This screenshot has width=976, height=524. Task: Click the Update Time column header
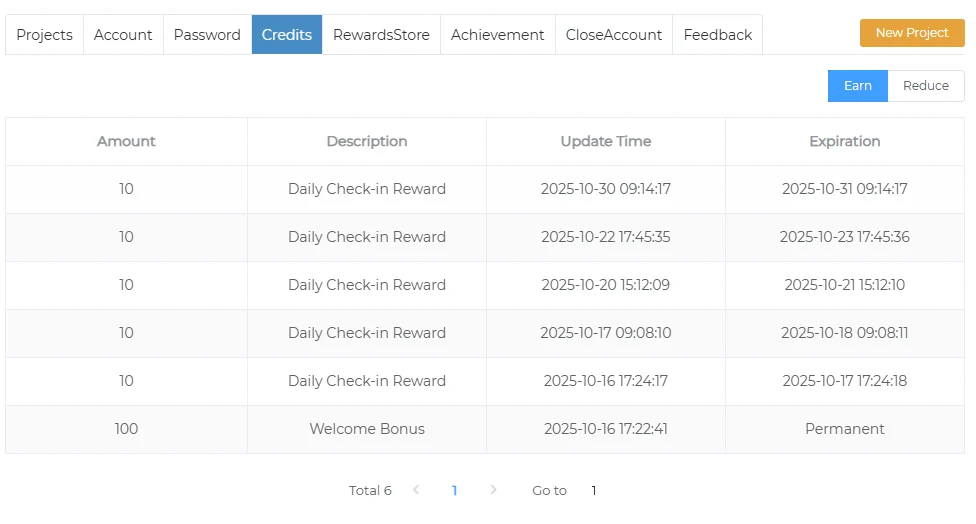pyautogui.click(x=606, y=141)
